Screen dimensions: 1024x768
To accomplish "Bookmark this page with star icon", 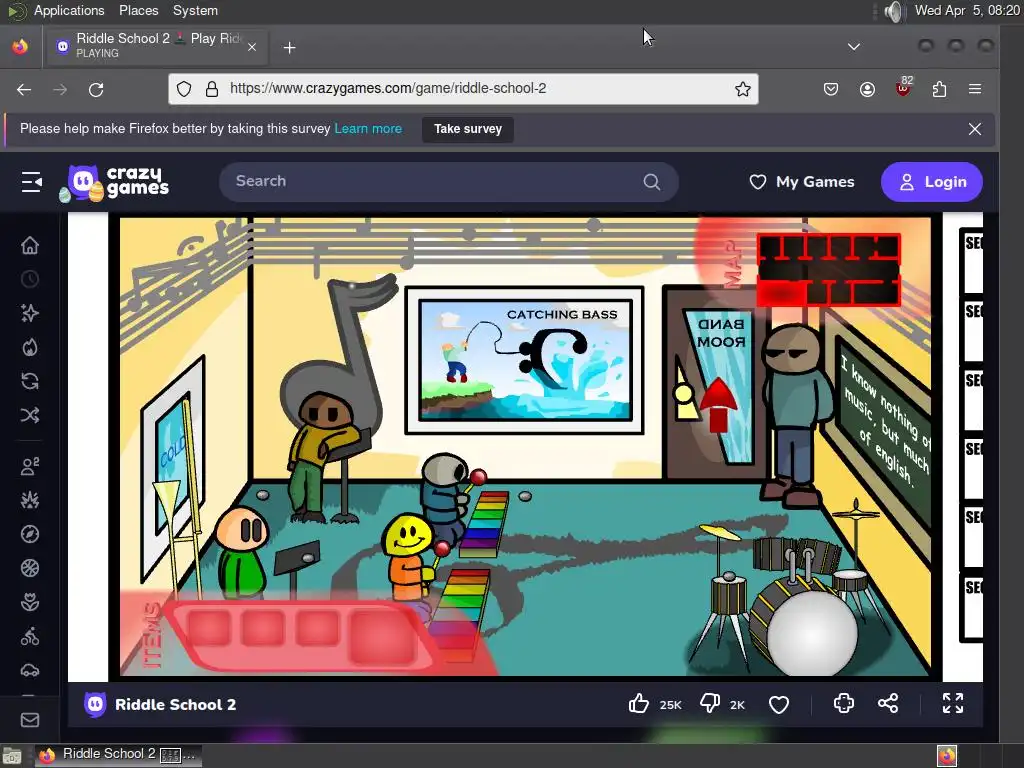I will tap(742, 89).
